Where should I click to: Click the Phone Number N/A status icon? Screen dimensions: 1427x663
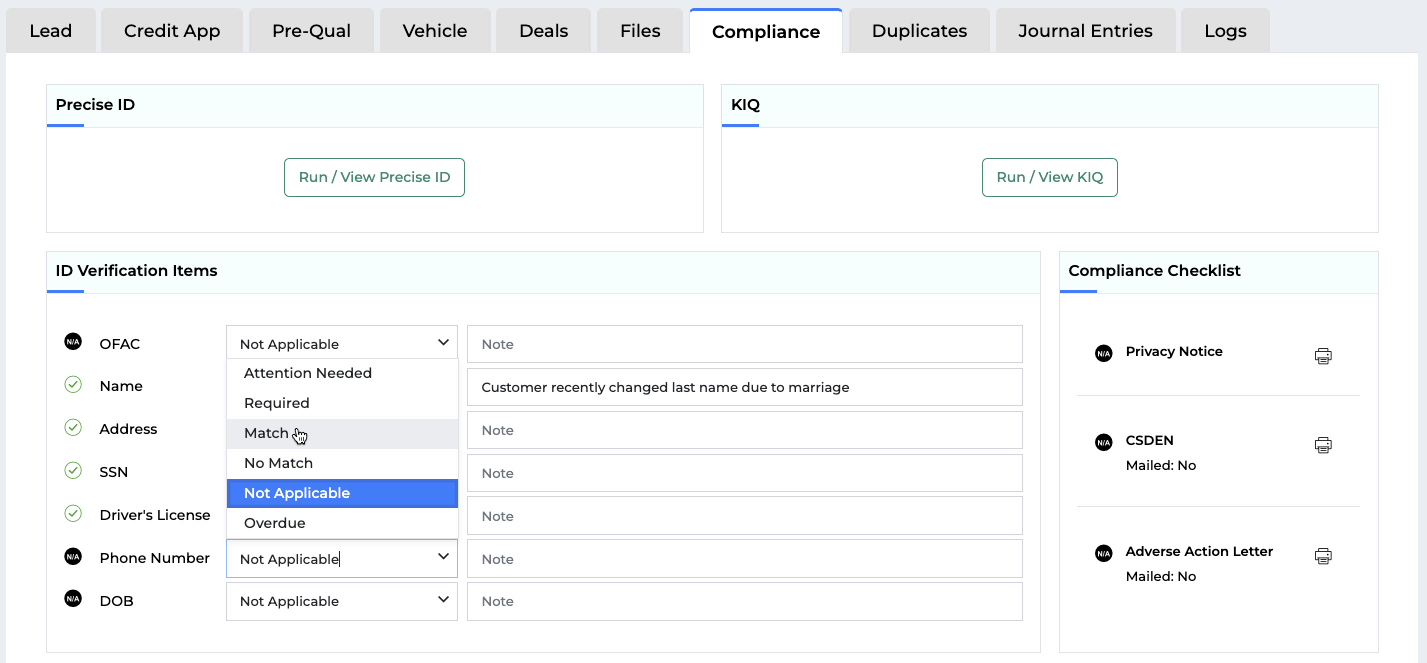(x=73, y=557)
